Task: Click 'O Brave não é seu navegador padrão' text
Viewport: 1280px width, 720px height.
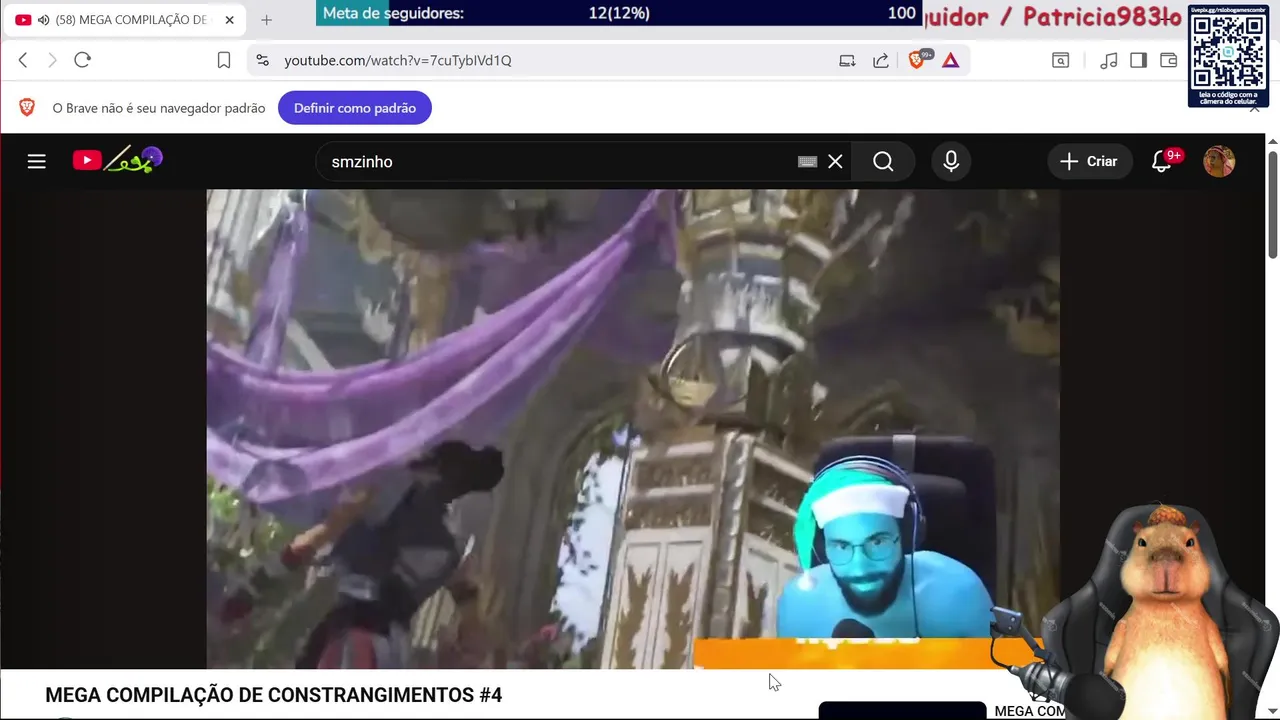Action: 159,108
